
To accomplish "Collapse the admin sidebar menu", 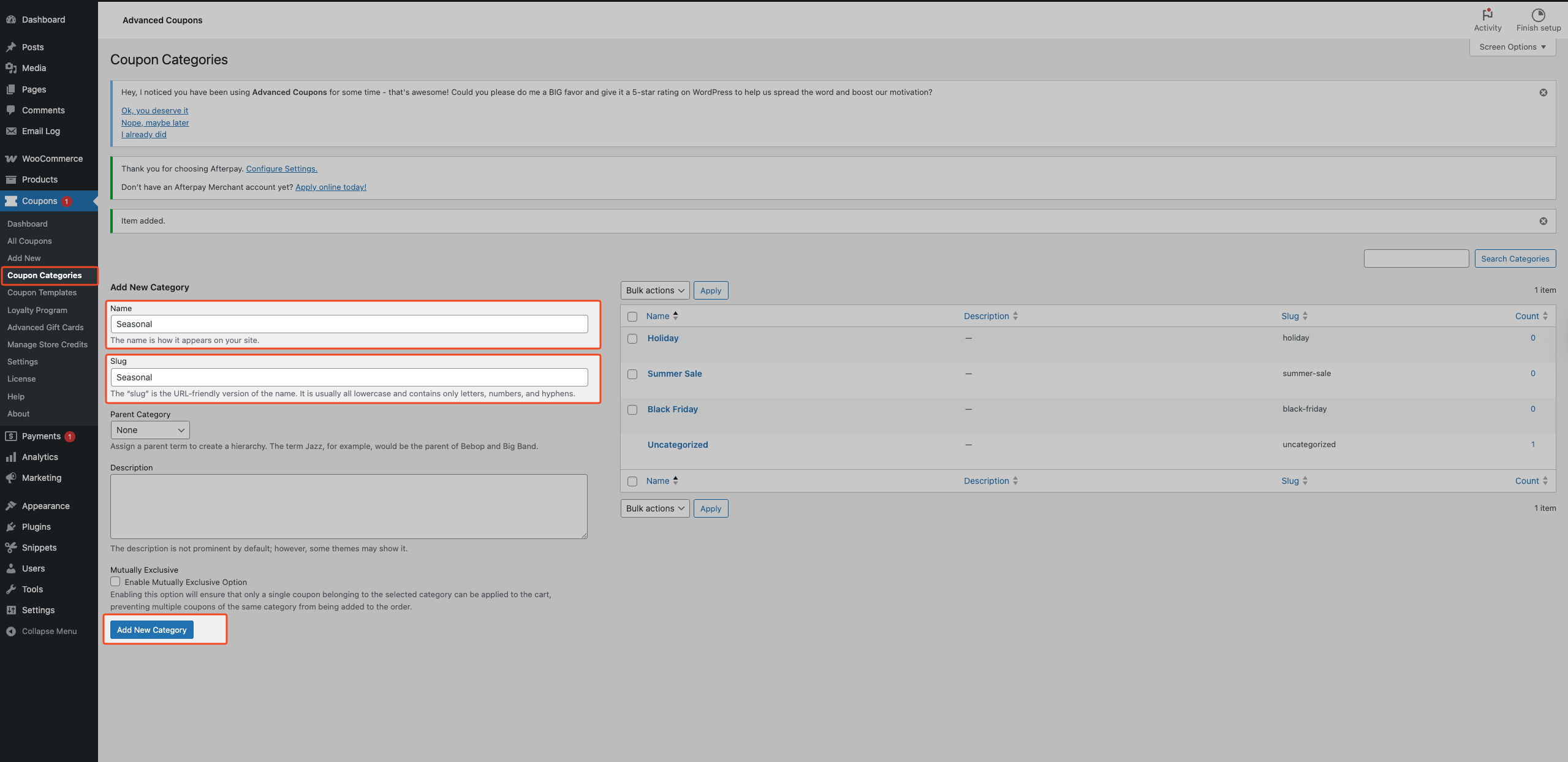I will coord(42,631).
